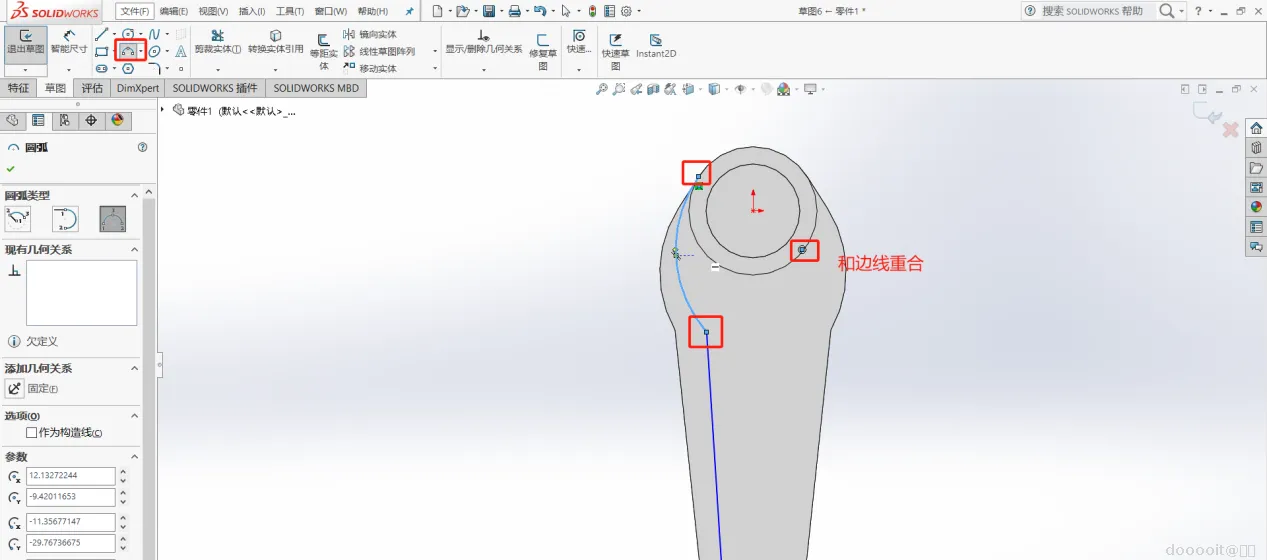The width and height of the screenshot is (1267, 560).
Task: Click the Rebuild traffic light icon
Action: point(592,11)
